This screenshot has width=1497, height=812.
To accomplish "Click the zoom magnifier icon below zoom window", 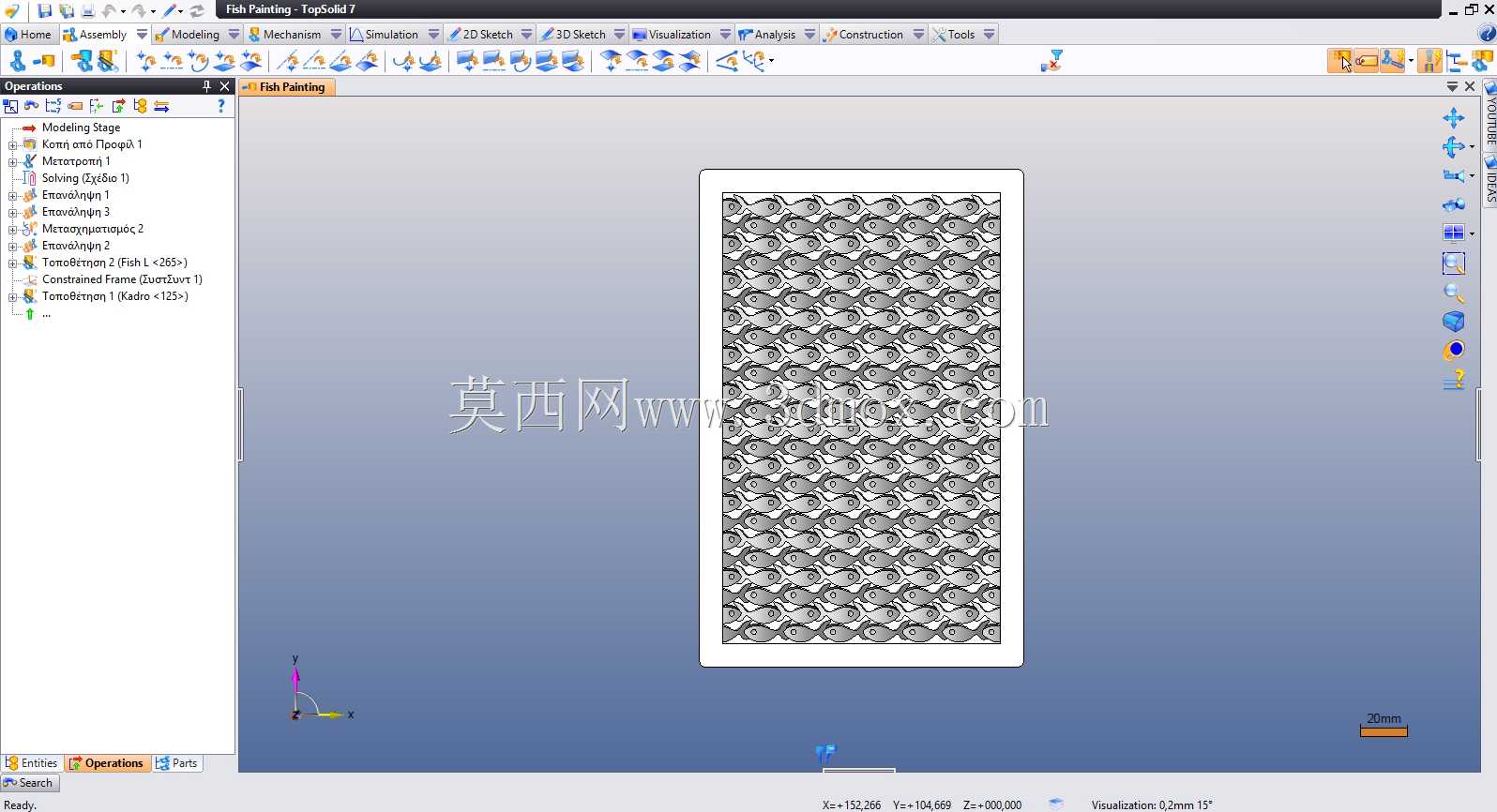I will [1454, 293].
